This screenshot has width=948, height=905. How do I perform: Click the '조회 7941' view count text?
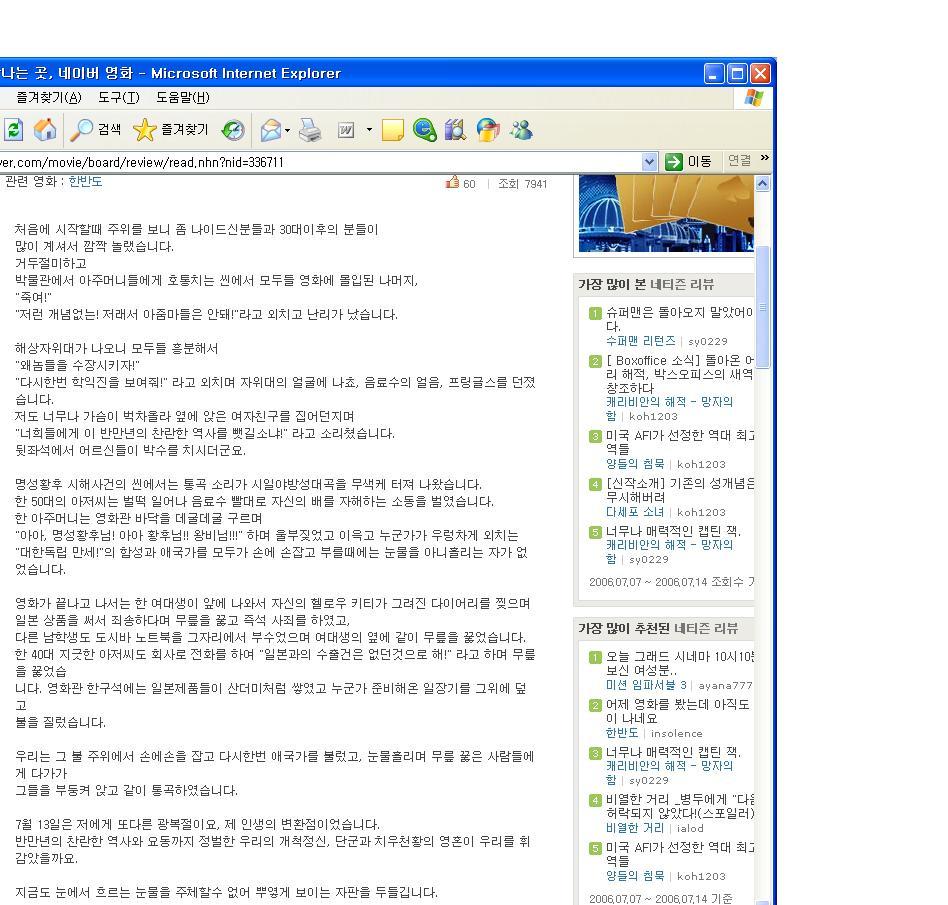[x=522, y=184]
